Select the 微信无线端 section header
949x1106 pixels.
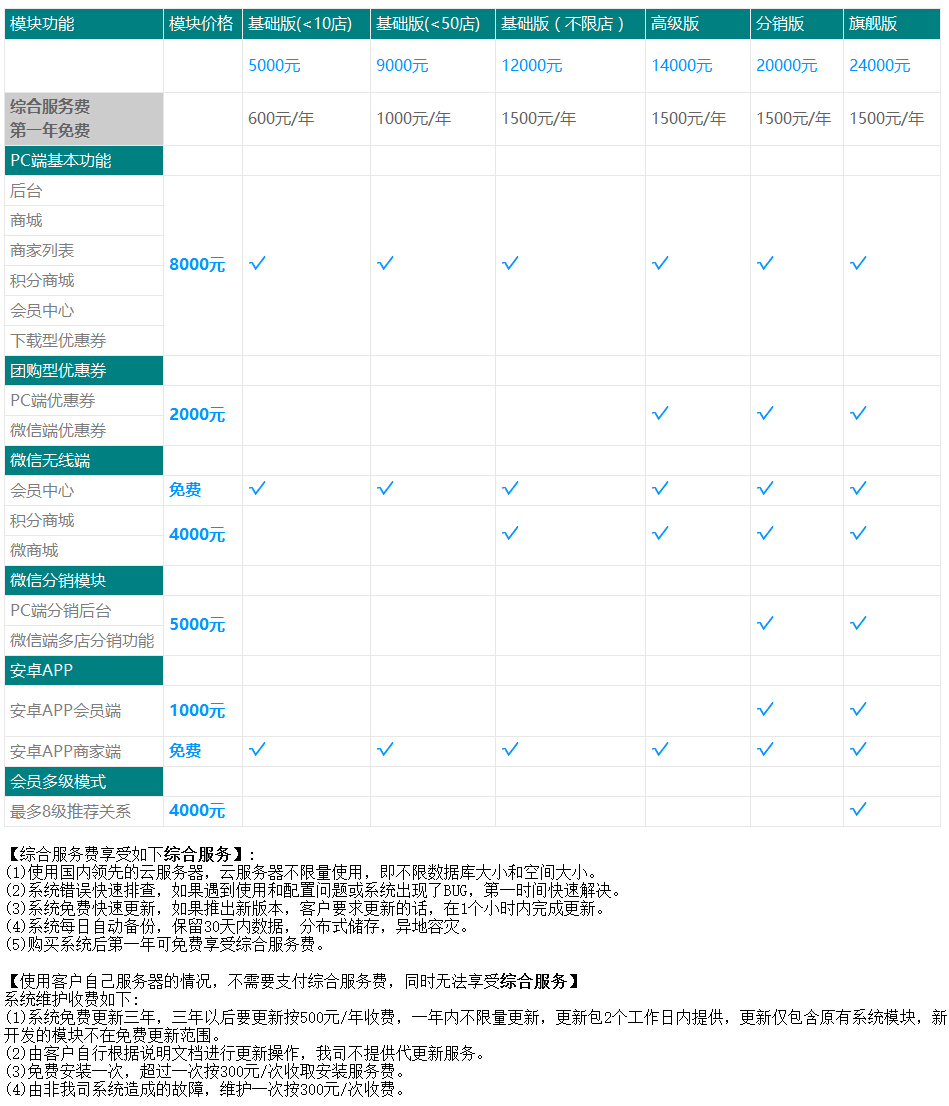tap(84, 461)
